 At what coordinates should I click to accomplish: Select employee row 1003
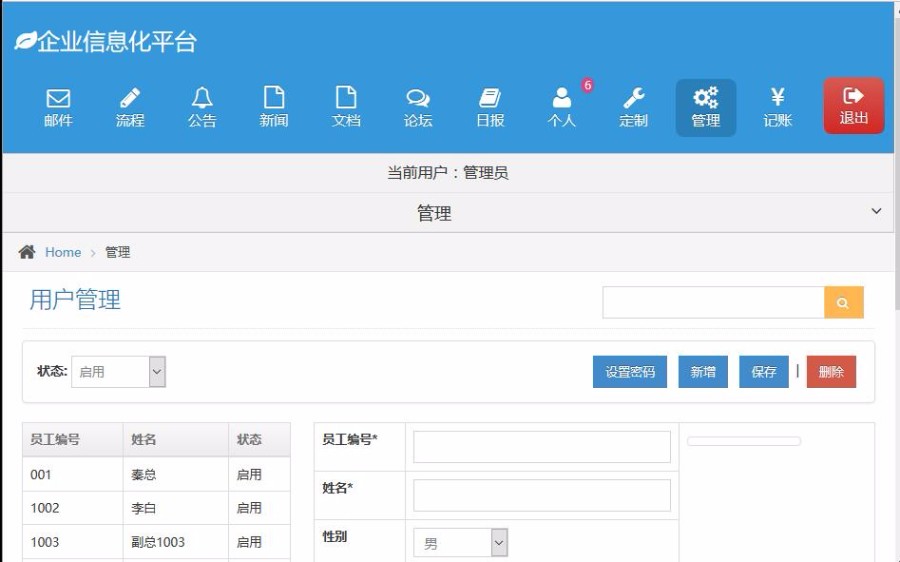tap(156, 542)
